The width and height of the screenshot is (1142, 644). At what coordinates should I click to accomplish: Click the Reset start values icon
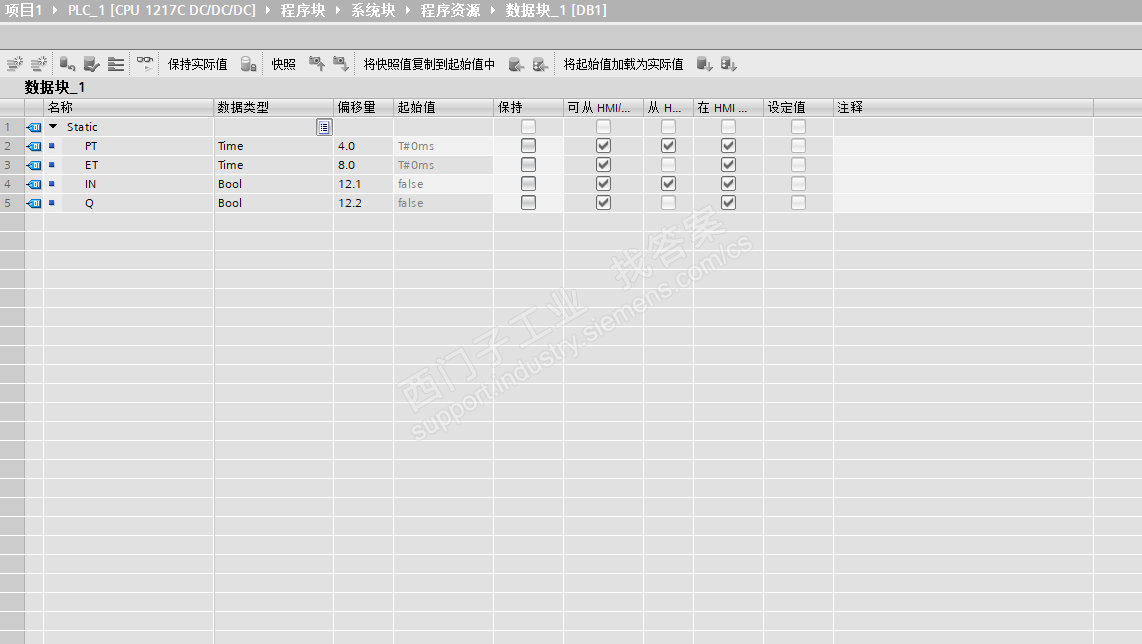(x=67, y=64)
